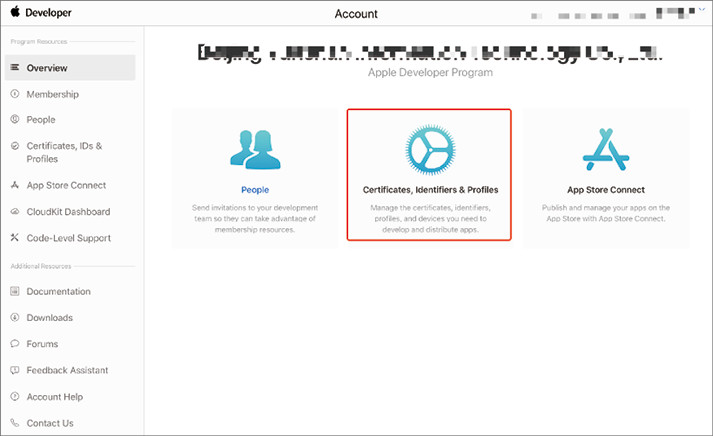Select People in the sidebar menu
This screenshot has height=436, width=713.
(41, 120)
